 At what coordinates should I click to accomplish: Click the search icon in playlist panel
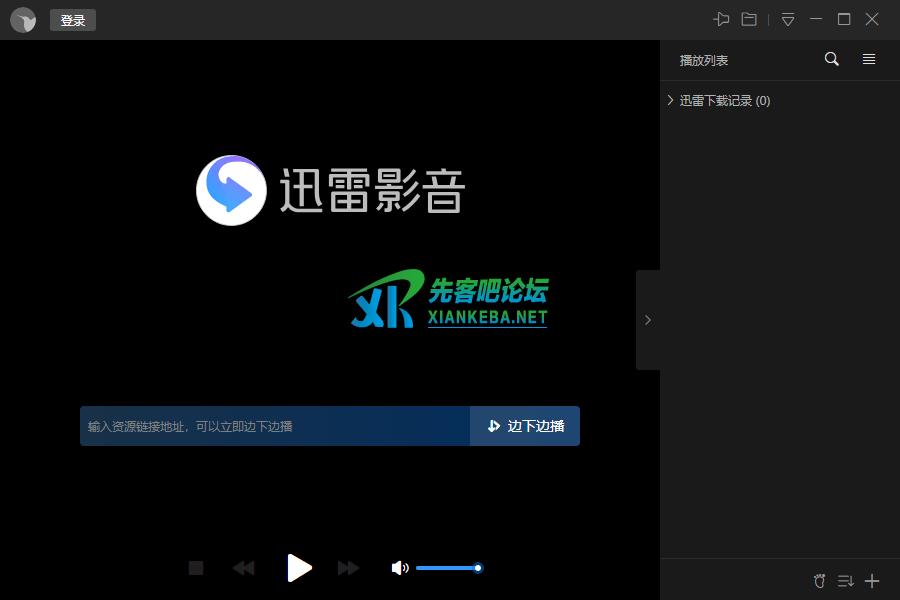tap(831, 59)
